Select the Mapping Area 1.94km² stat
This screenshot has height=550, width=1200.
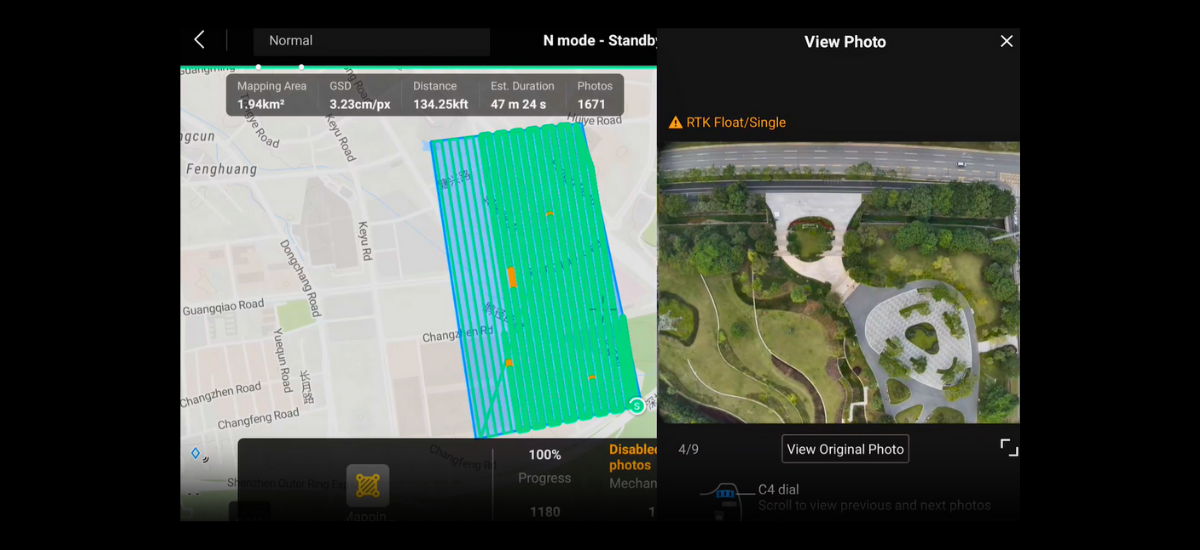point(271,95)
